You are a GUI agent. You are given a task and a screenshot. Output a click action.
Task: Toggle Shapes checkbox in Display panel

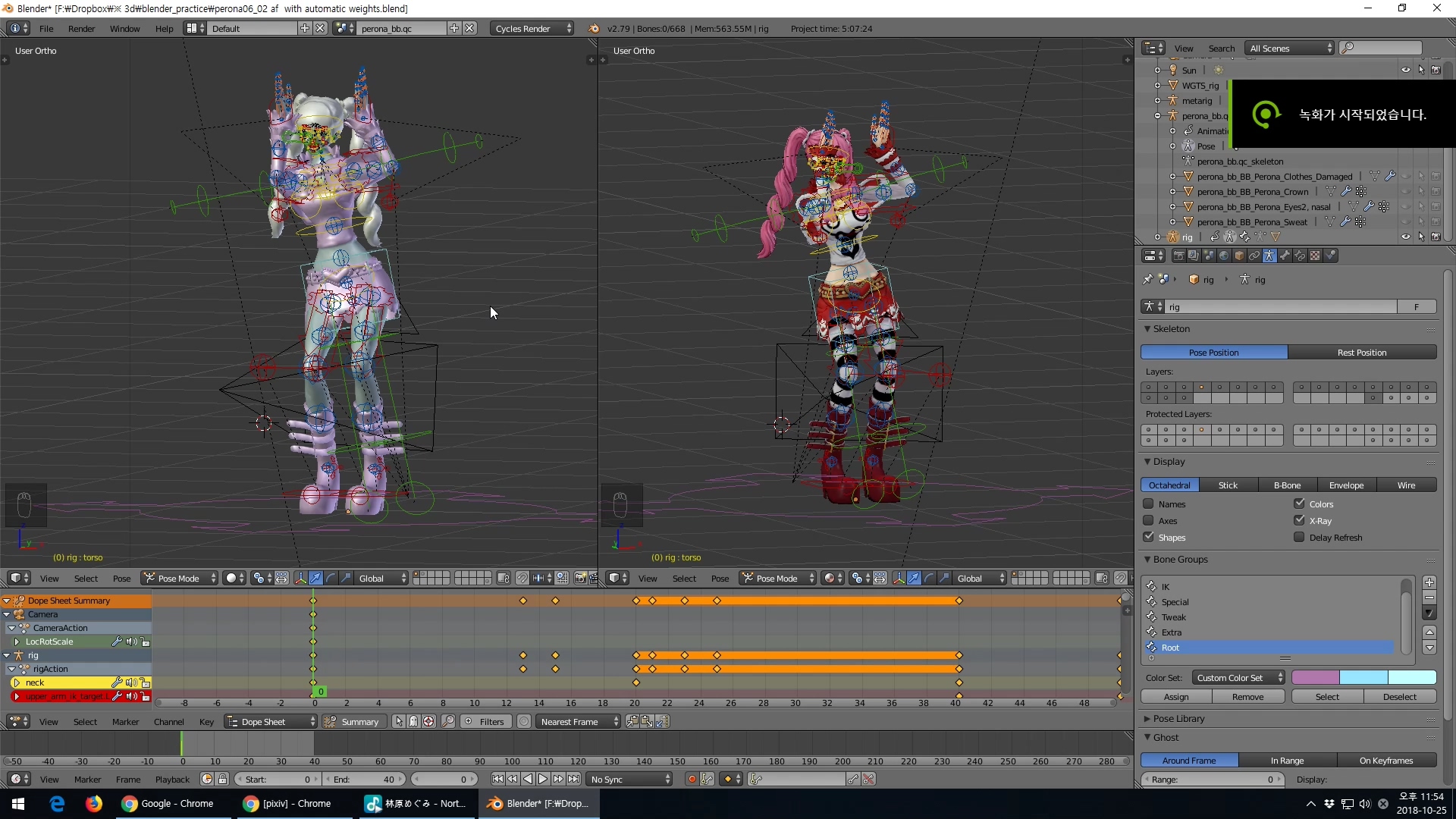click(x=1148, y=537)
